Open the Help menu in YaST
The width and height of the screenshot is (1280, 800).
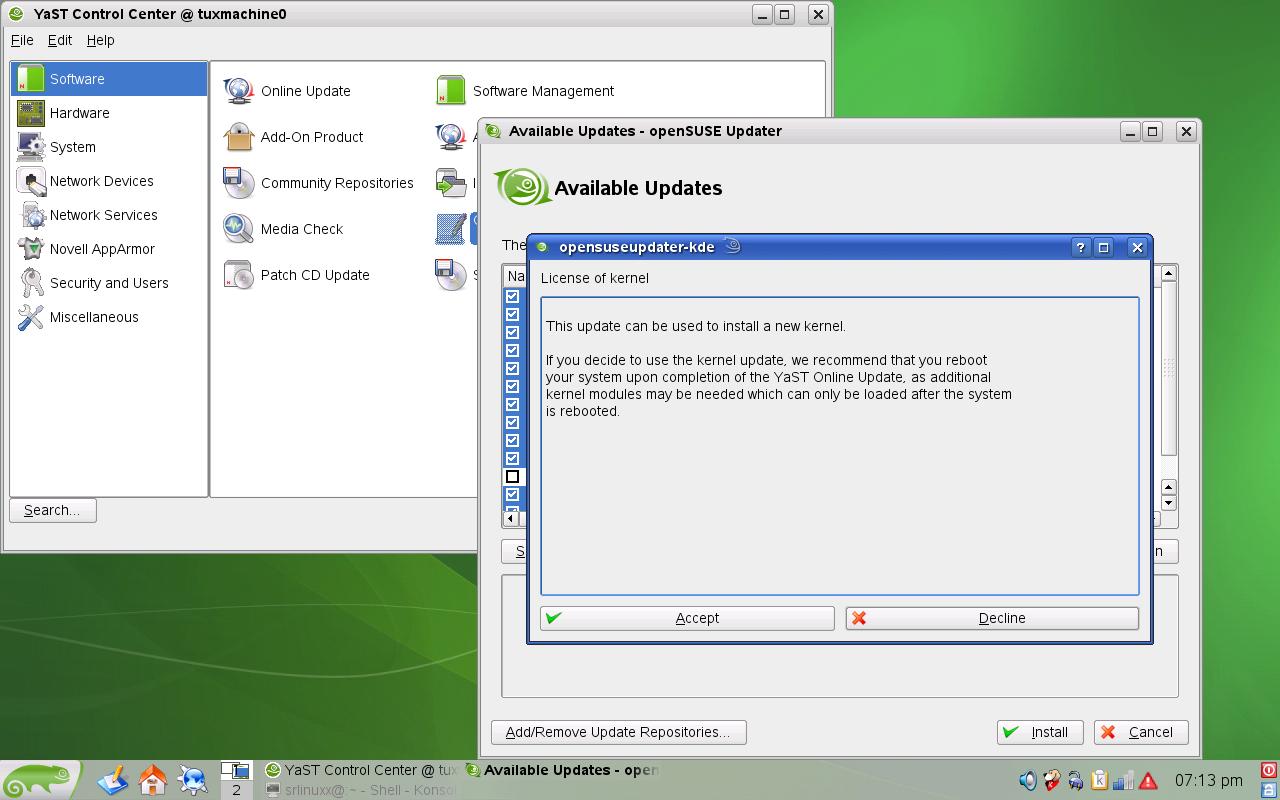101,40
